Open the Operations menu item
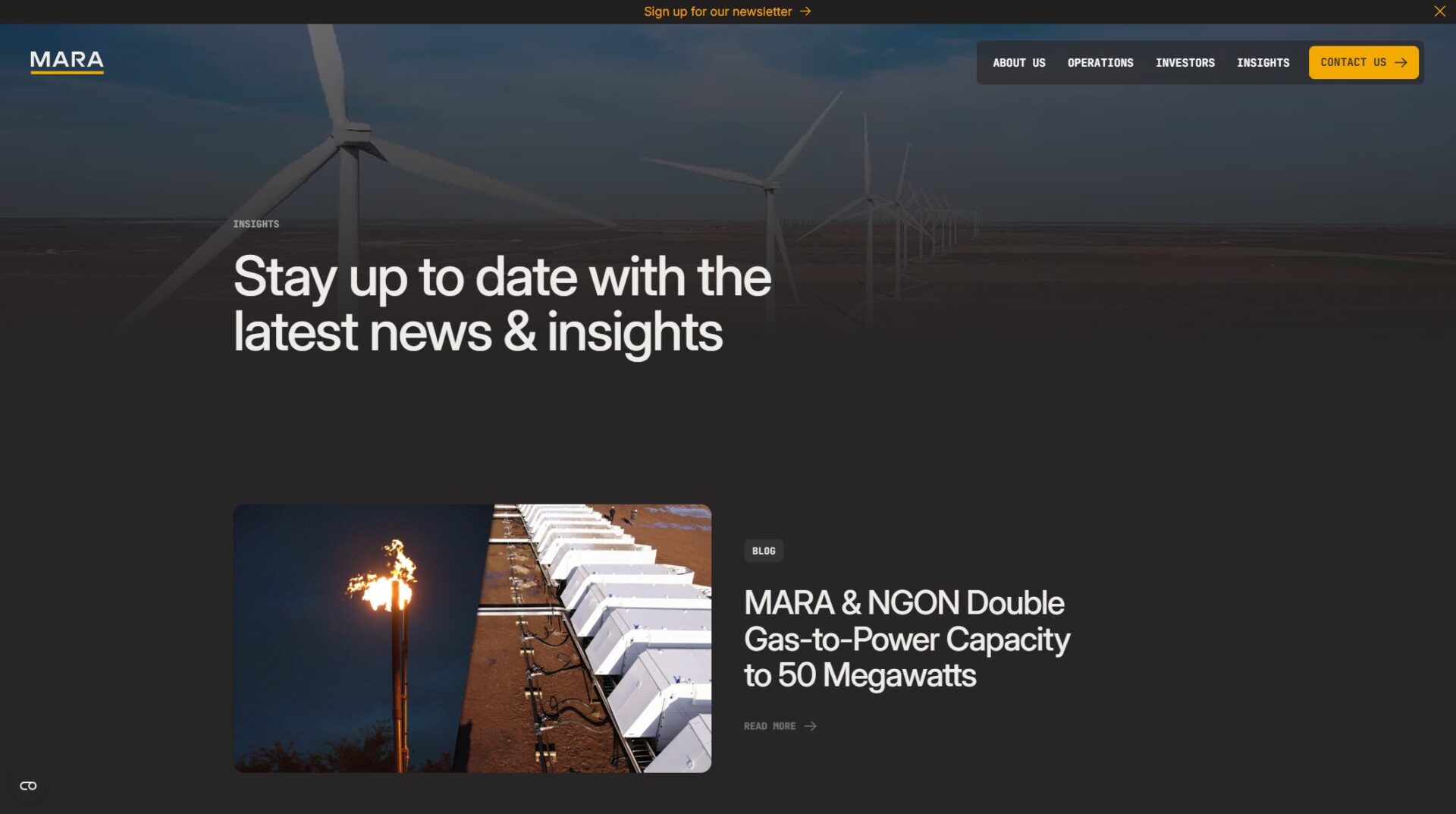 click(1100, 63)
